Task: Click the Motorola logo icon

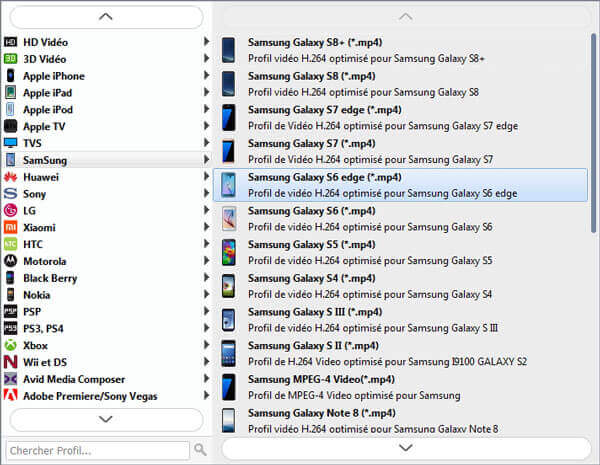Action: click(10, 261)
